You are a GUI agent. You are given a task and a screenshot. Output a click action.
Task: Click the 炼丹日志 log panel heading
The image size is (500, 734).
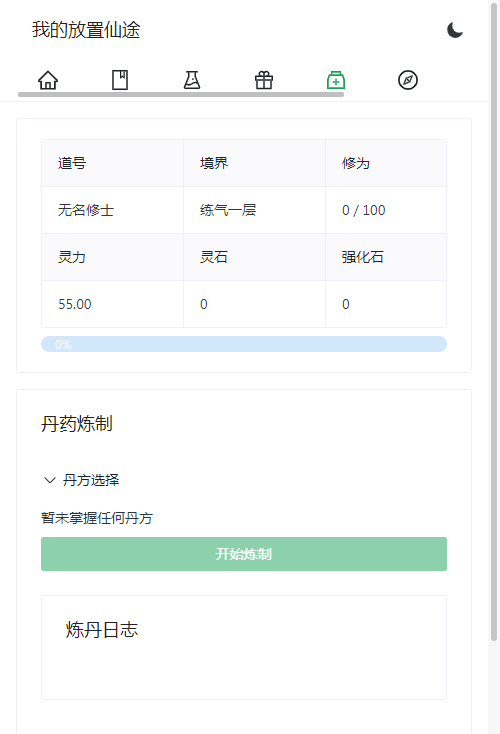click(x=102, y=630)
